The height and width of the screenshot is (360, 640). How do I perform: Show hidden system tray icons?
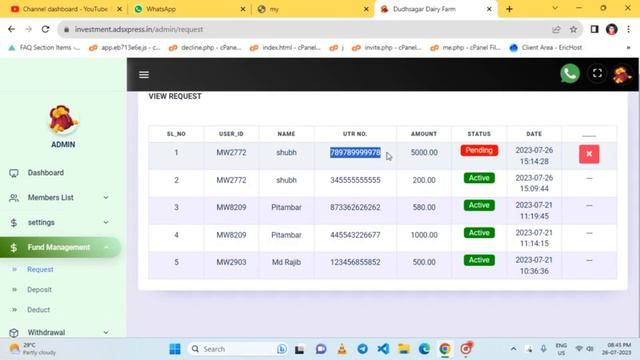pyautogui.click(x=513, y=349)
